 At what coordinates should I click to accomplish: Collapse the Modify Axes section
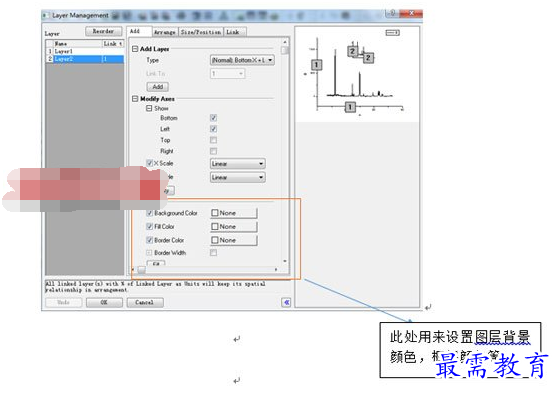pyautogui.click(x=135, y=99)
